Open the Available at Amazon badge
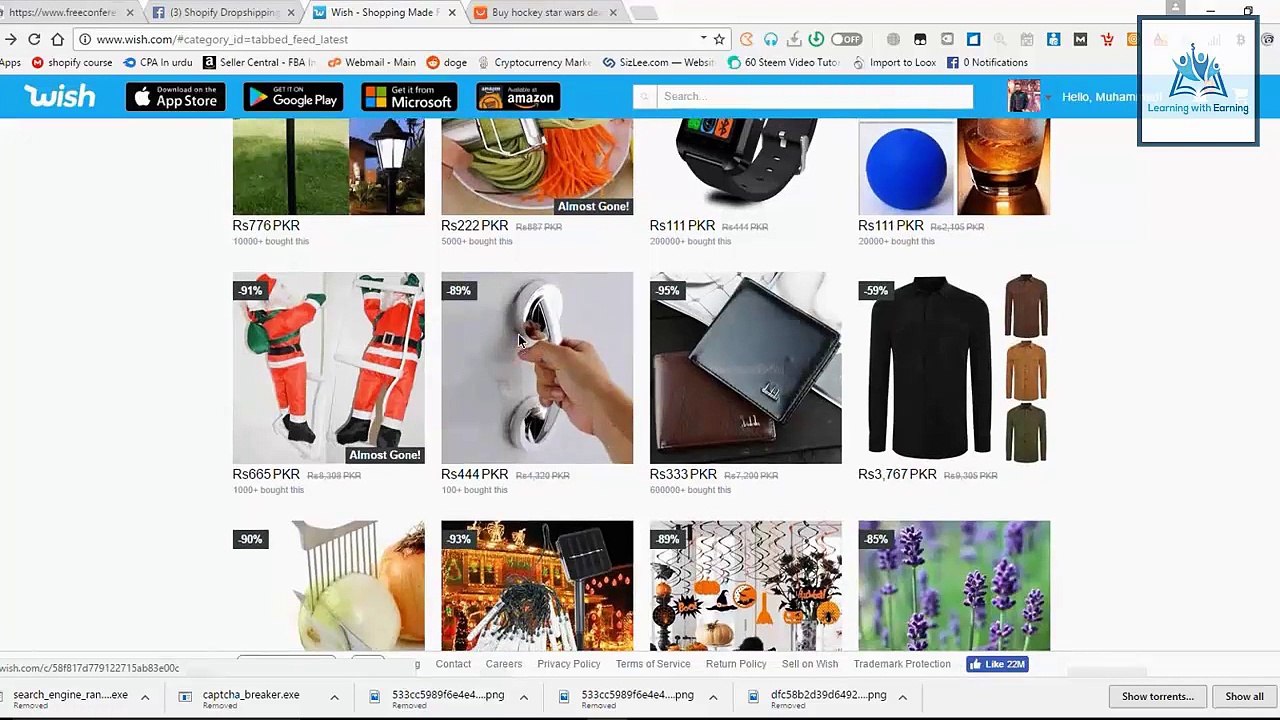The height and width of the screenshot is (720, 1280). click(518, 97)
